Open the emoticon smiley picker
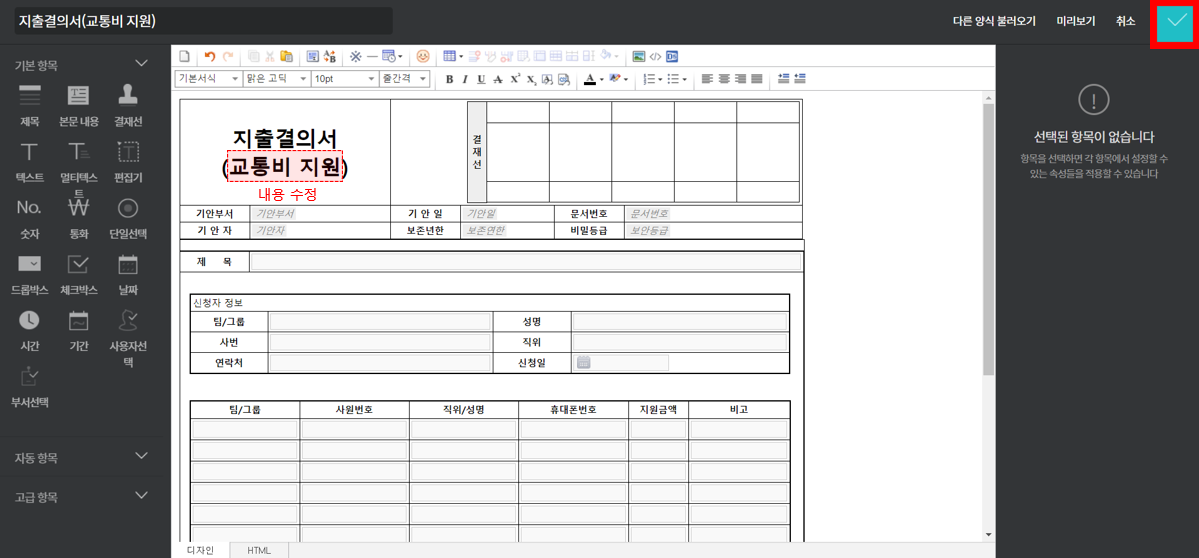Image resolution: width=1199 pixels, height=558 pixels. pyautogui.click(x=423, y=56)
